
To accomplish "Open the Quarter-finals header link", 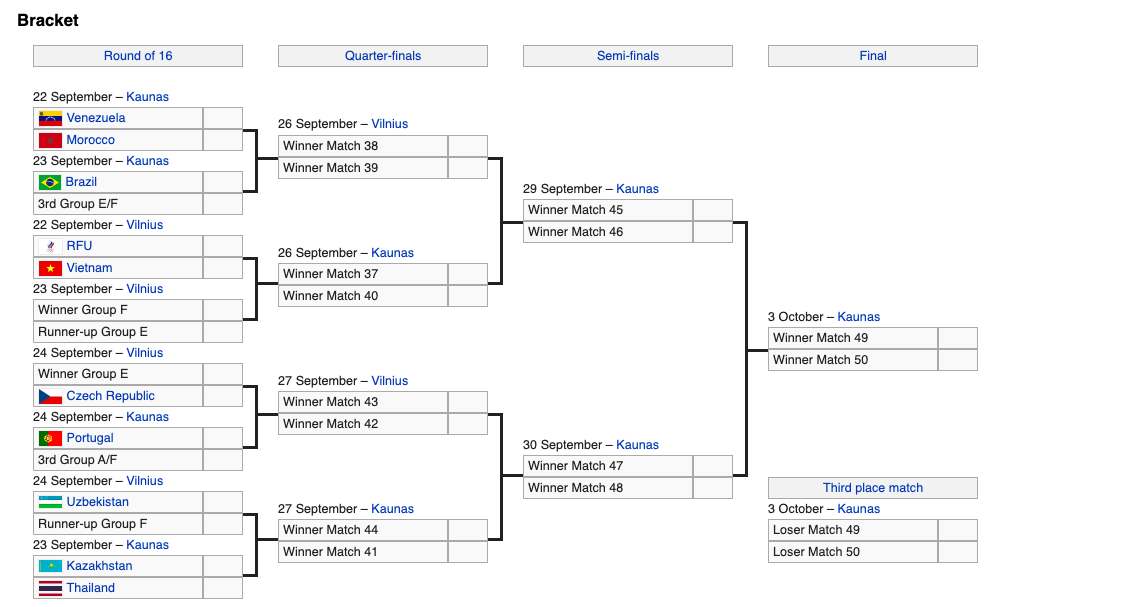I will click(x=383, y=56).
